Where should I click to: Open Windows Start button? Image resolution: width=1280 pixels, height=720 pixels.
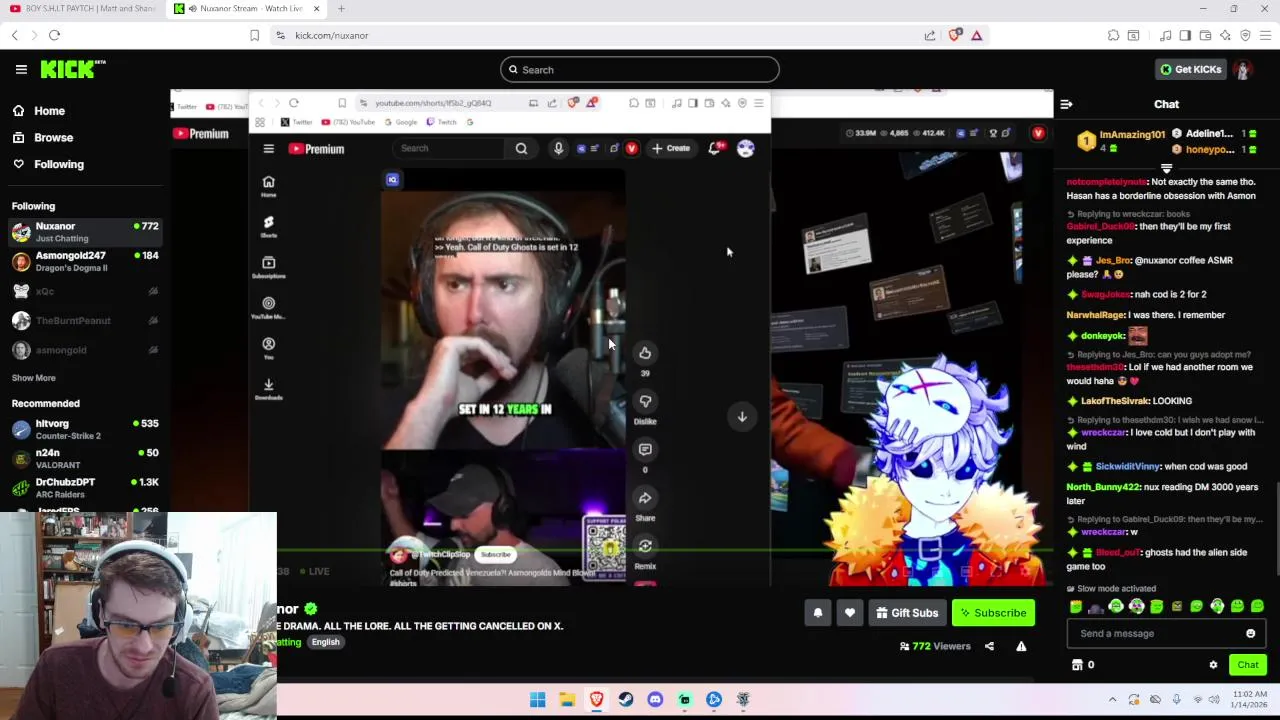coord(537,699)
